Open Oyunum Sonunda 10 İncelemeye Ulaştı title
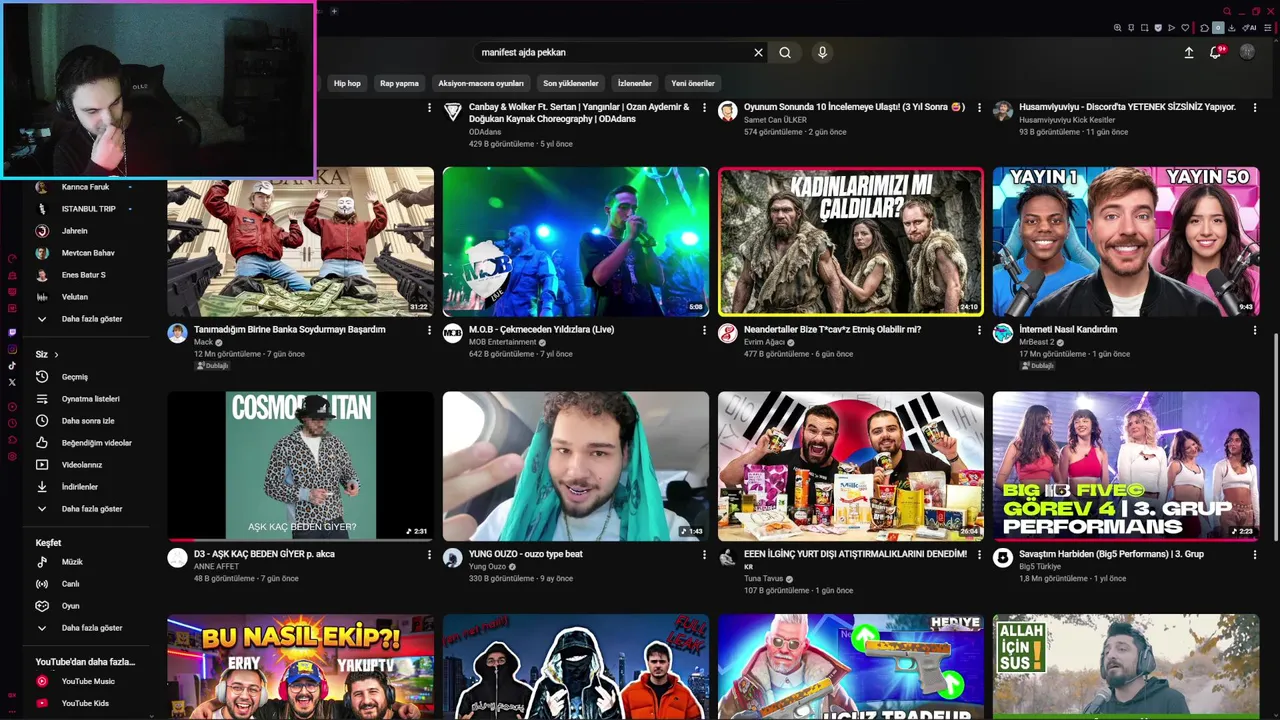The image size is (1280, 720). click(854, 107)
